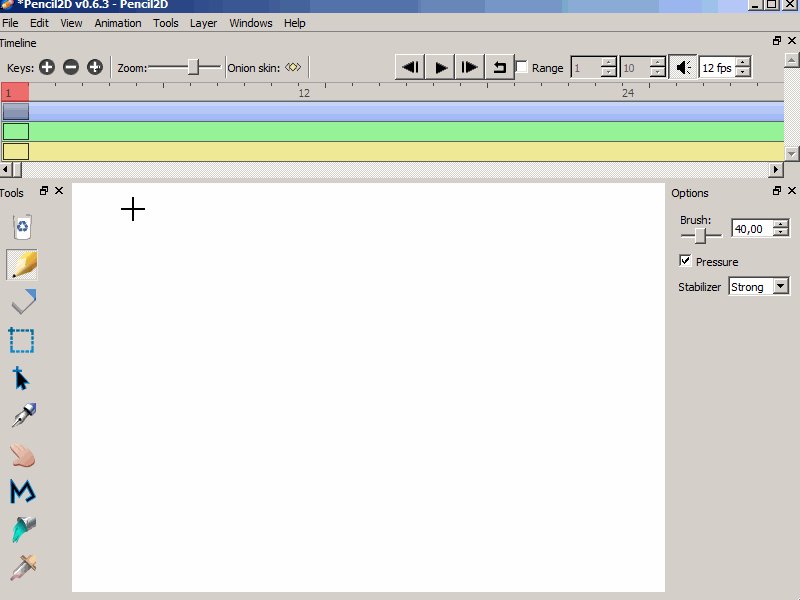Click the red frame 1 marker on ruler
Screen dimensions: 800x600
tap(15, 92)
